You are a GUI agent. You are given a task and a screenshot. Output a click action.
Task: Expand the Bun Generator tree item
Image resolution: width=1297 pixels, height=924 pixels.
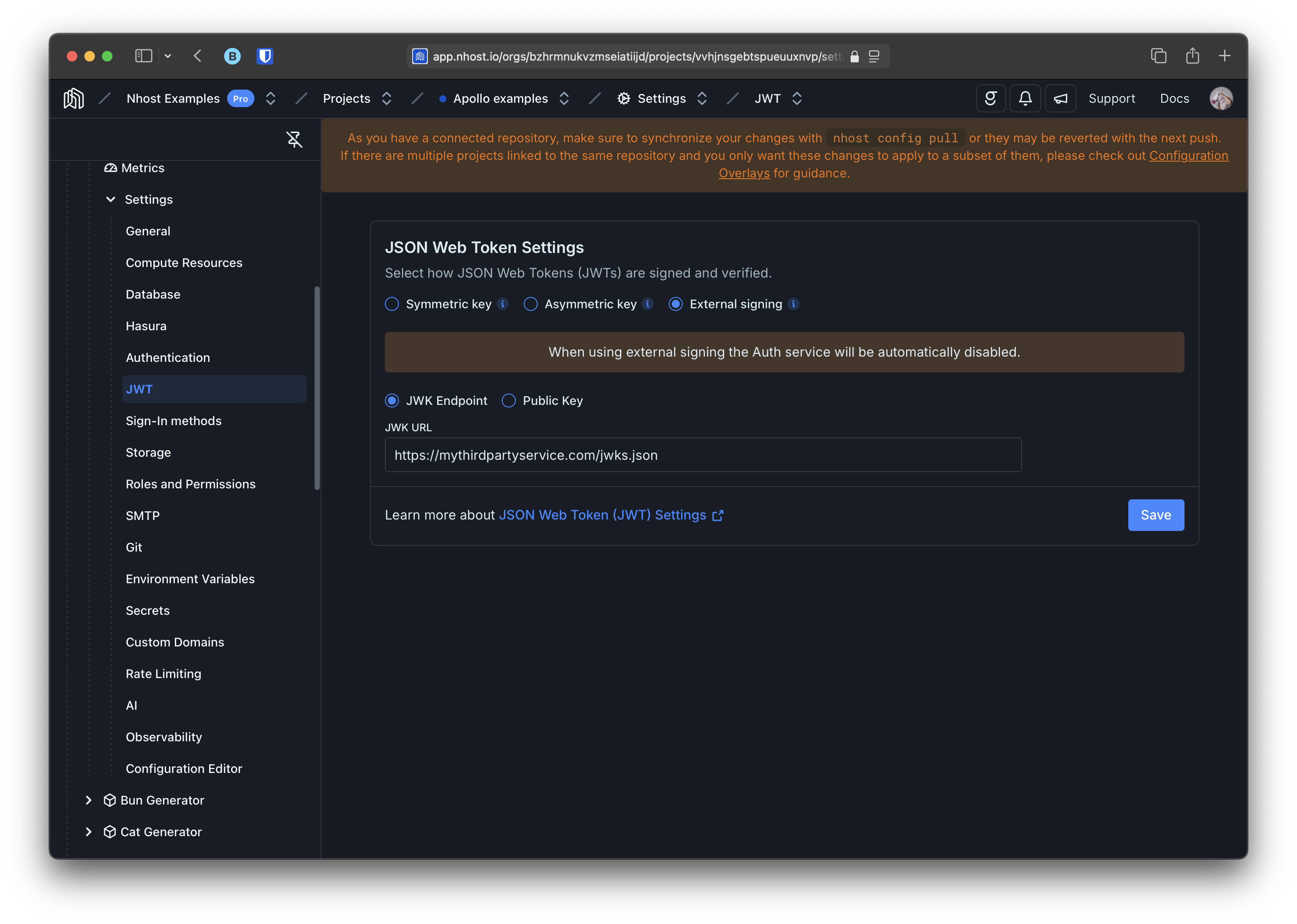coord(89,800)
